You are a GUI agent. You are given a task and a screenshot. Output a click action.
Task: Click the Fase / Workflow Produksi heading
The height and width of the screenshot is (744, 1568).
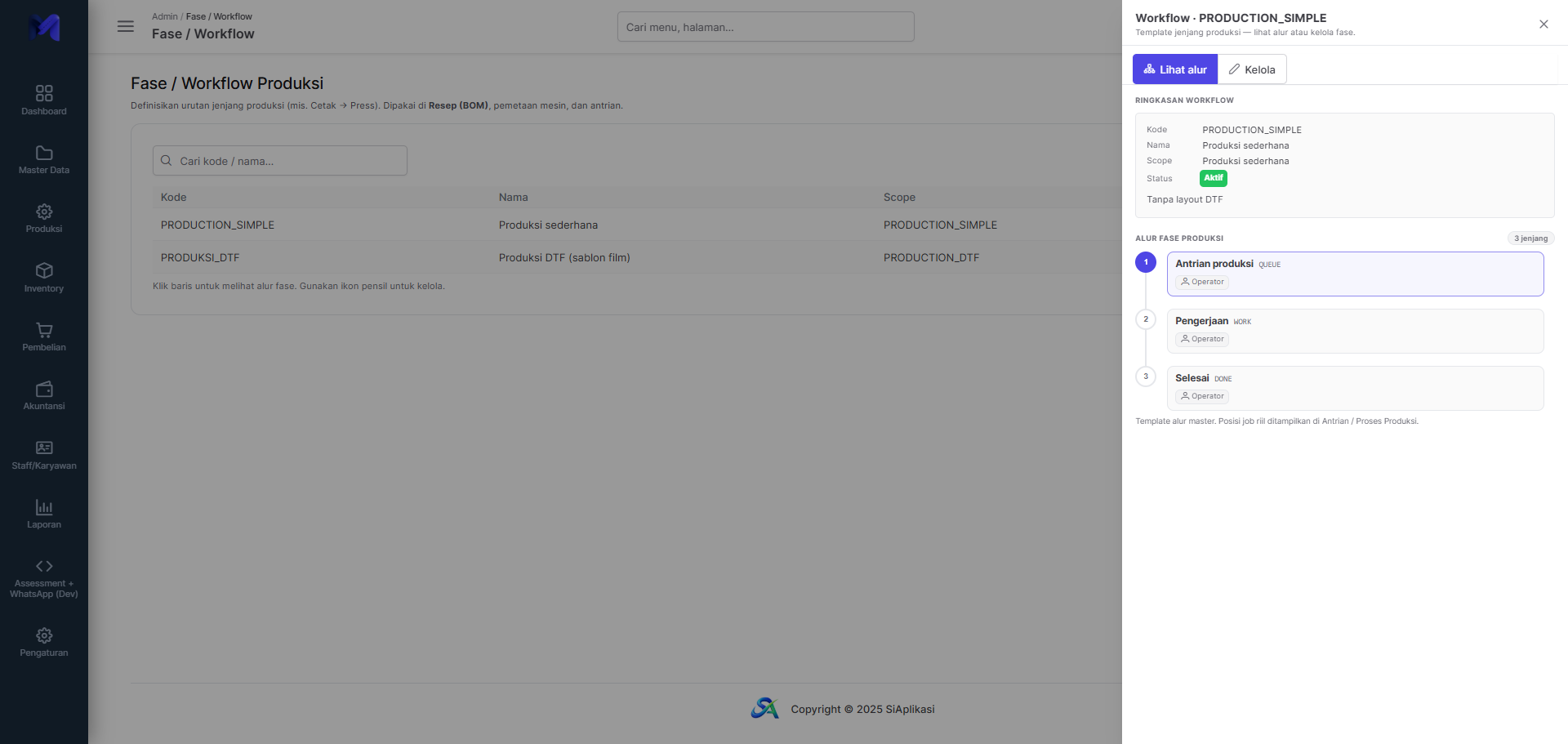[x=227, y=83]
